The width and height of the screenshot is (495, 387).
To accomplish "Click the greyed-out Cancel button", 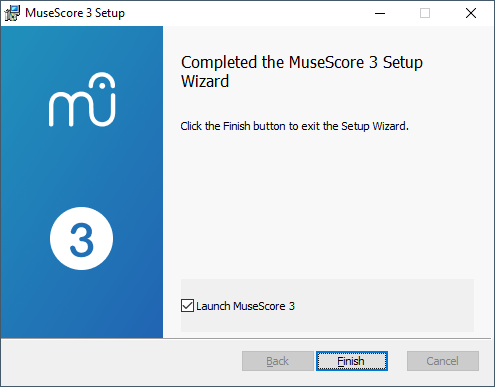I will 443,361.
